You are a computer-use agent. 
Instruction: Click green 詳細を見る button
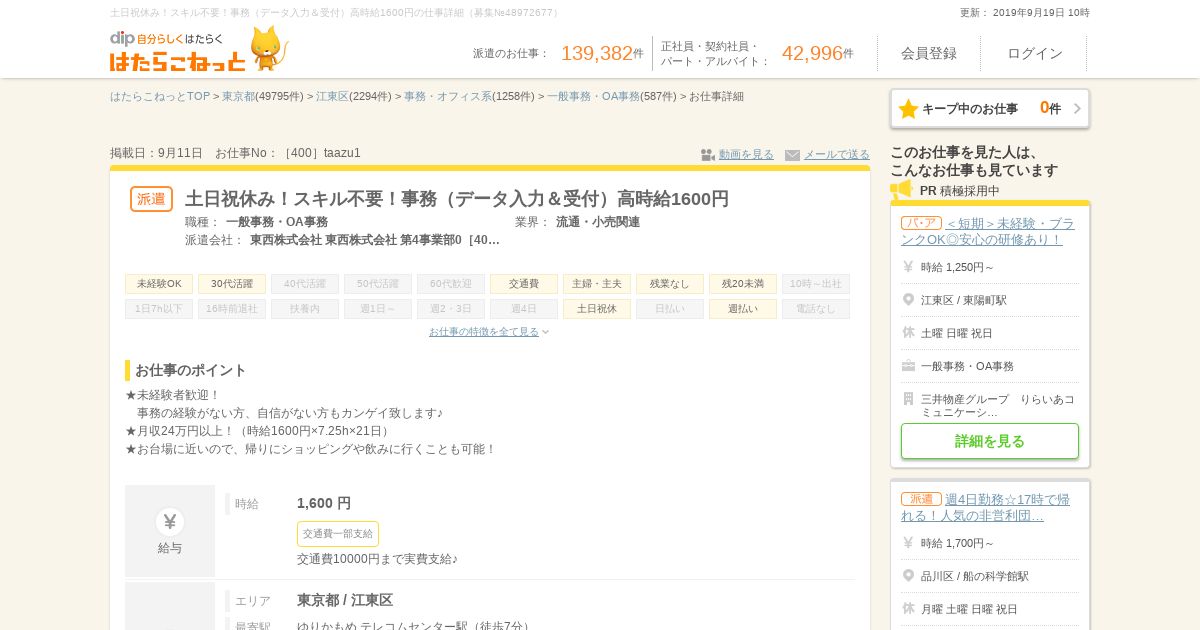(990, 441)
